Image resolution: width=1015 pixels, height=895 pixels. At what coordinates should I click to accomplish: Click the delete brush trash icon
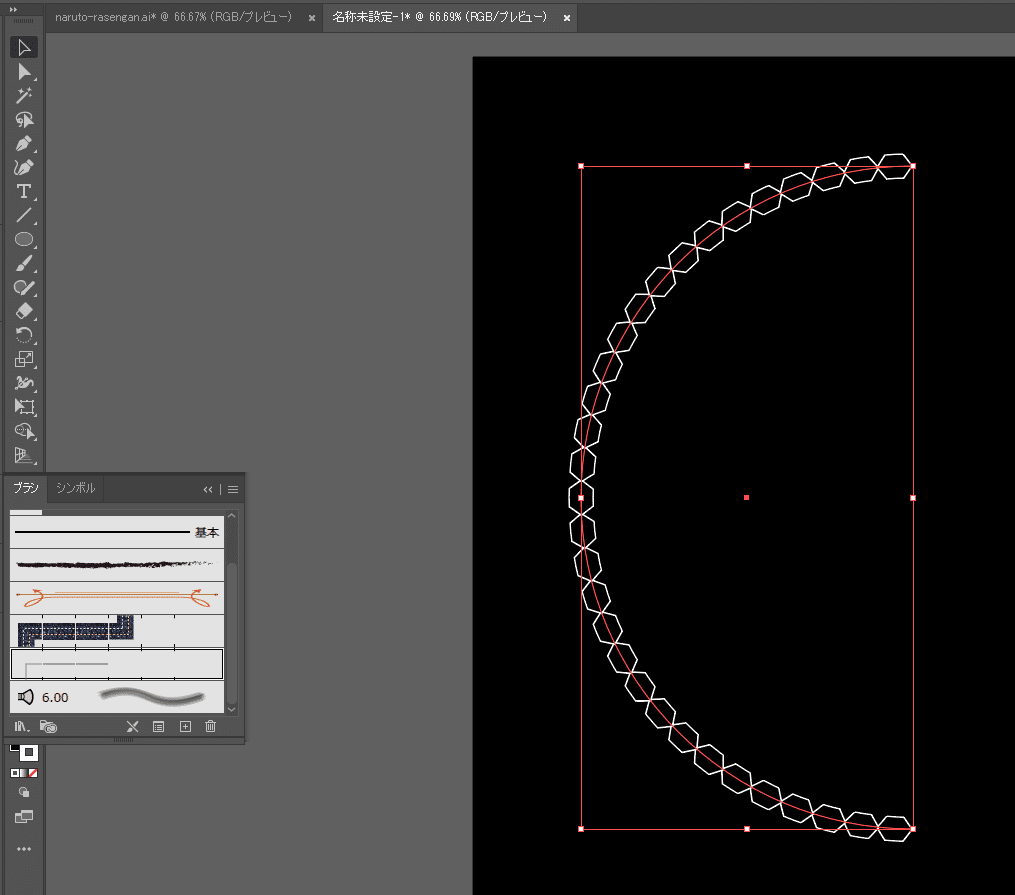(x=210, y=727)
